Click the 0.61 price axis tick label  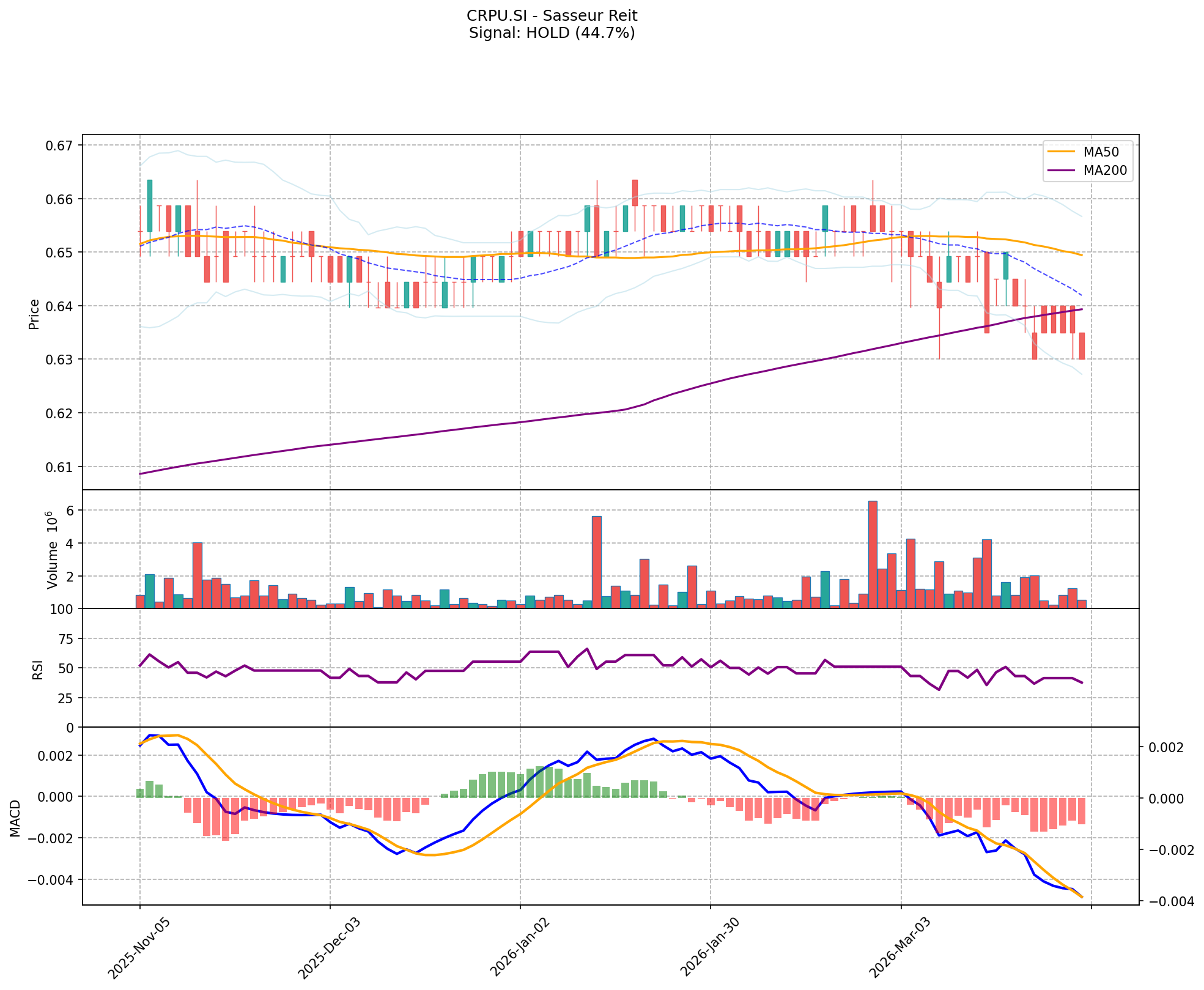[59, 467]
